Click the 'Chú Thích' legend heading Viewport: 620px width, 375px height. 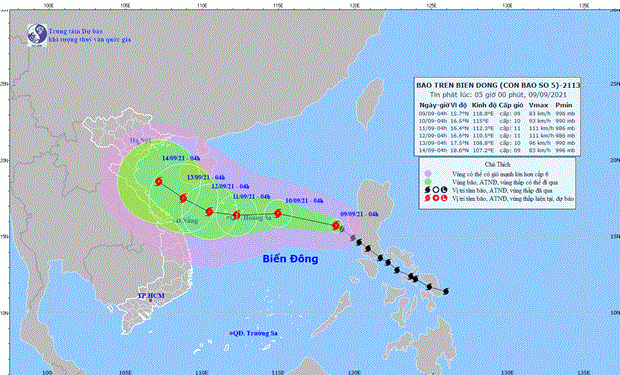[x=497, y=164]
